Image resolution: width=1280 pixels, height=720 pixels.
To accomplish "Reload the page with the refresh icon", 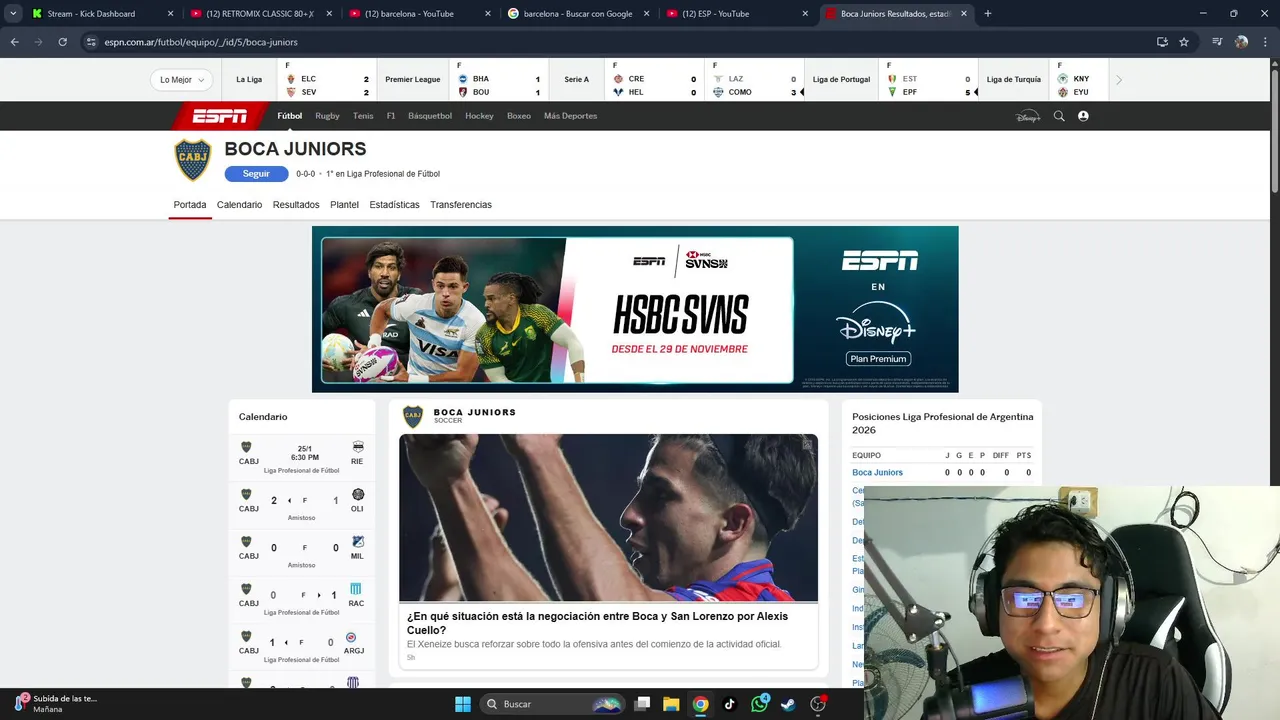I will (62, 42).
